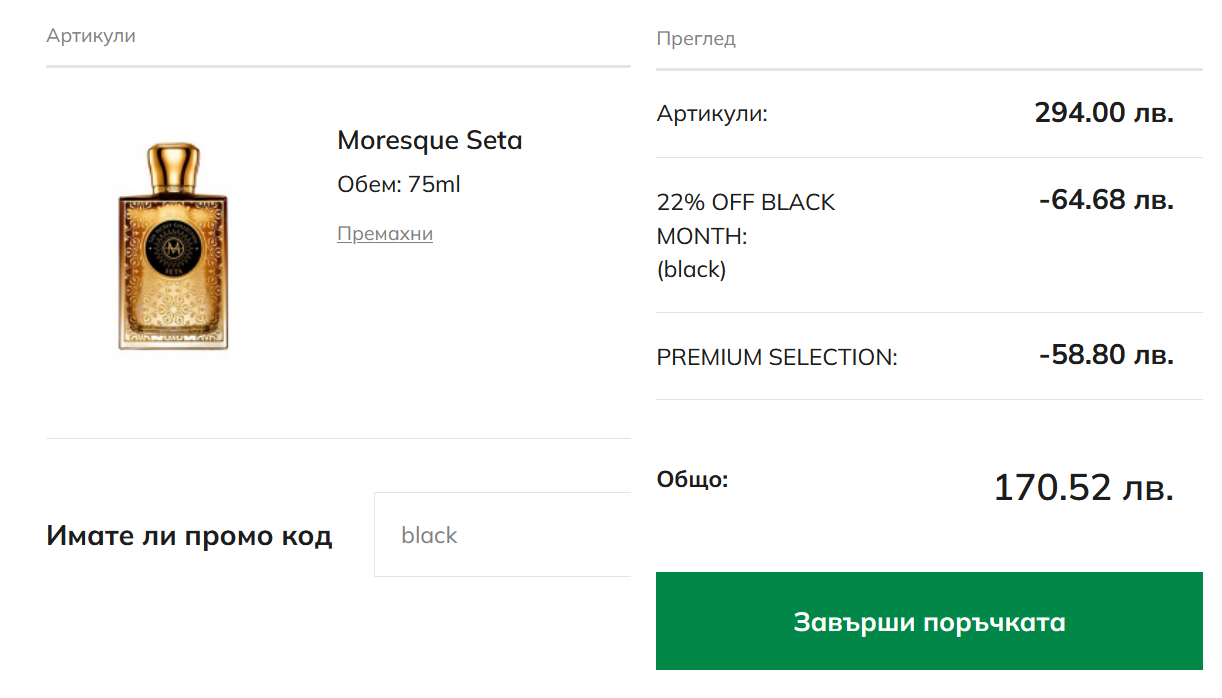
Task: Click the Премахни remove link
Action: coord(385,234)
